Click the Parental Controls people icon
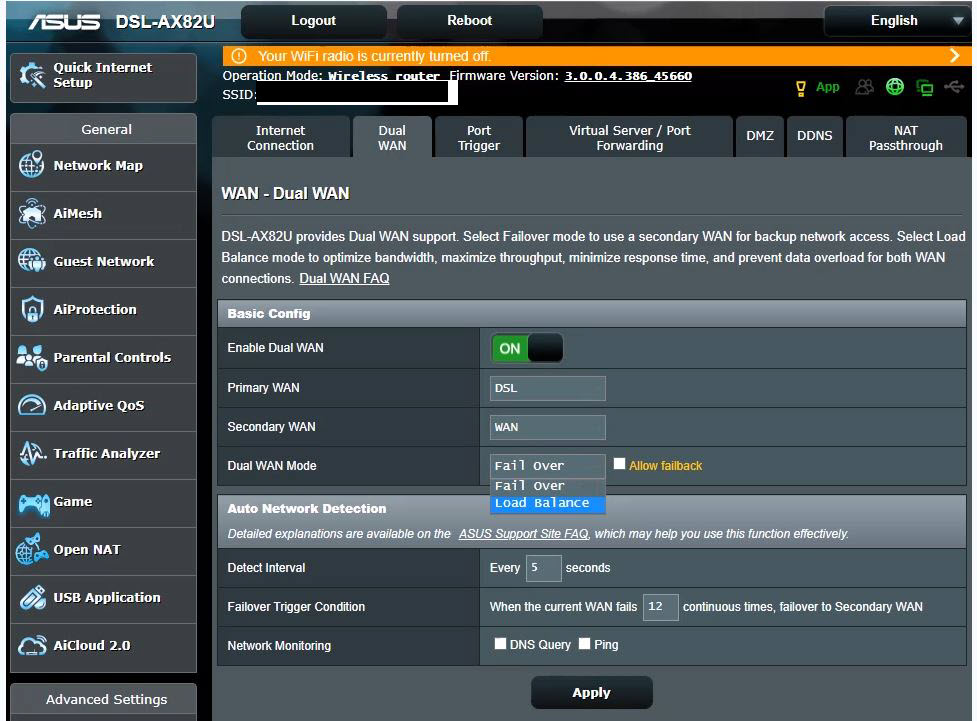 click(x=32, y=357)
